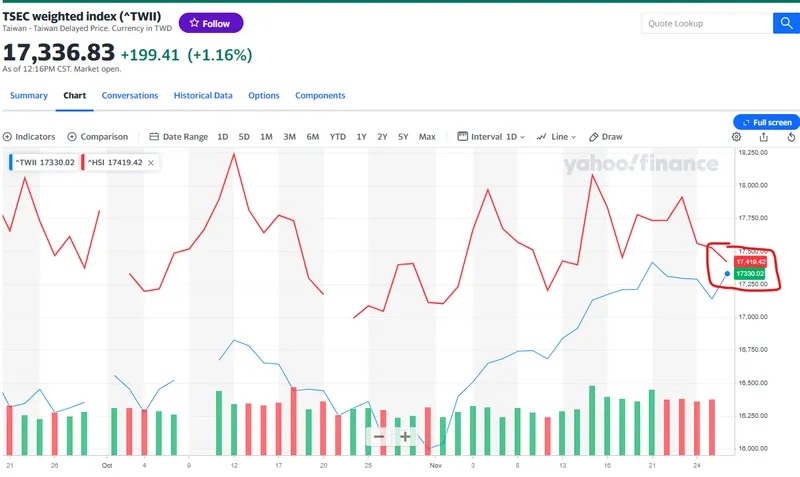The width and height of the screenshot is (800, 477).
Task: Open the Summary tab
Action: pos(29,95)
